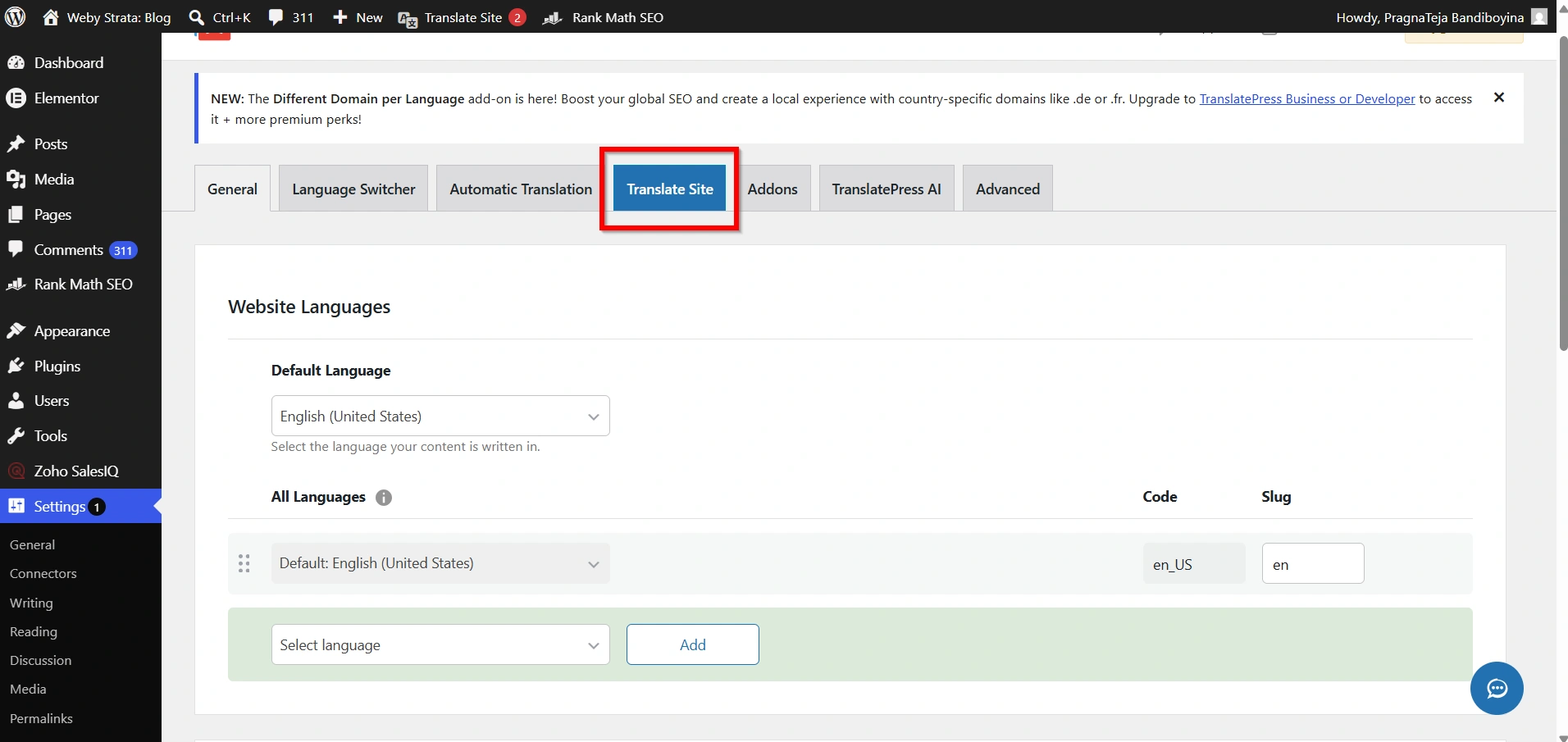Click the drag handle for Default English row
The image size is (1568, 742).
pyautogui.click(x=244, y=563)
